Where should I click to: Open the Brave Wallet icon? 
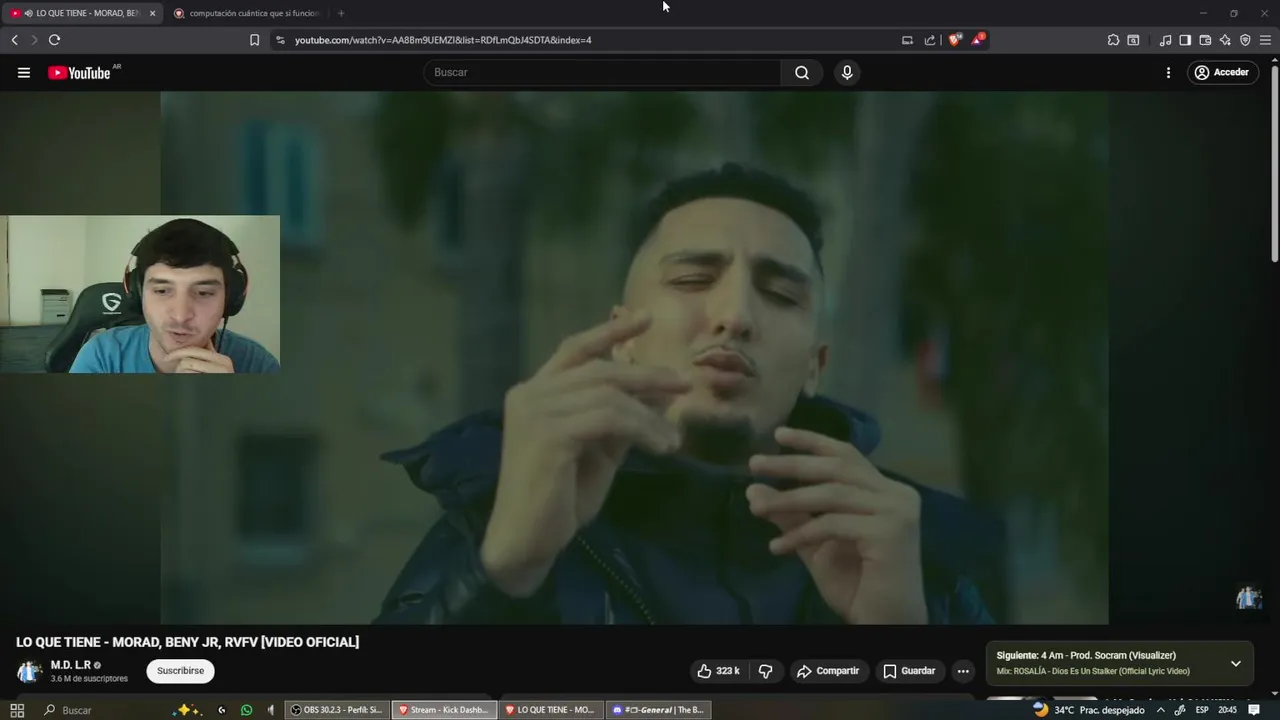(1205, 40)
